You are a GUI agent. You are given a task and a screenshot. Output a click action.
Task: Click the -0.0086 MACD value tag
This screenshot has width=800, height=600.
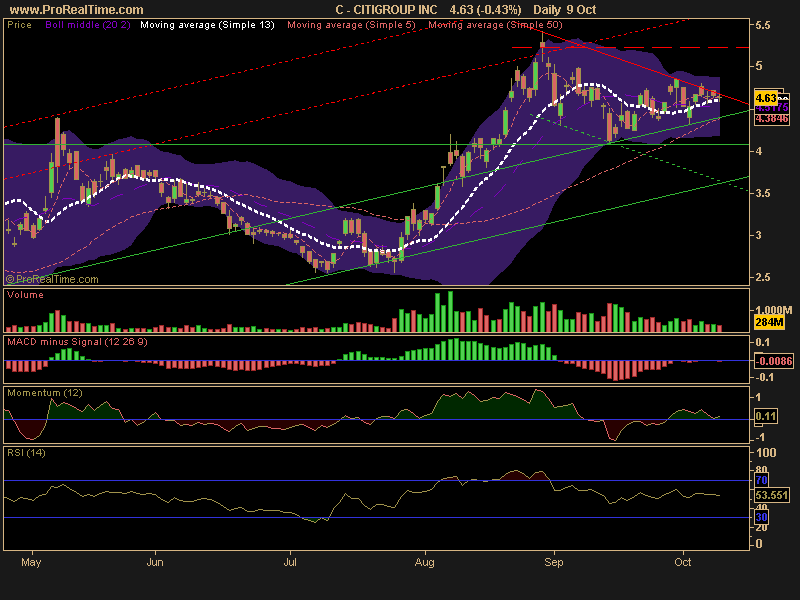(773, 361)
